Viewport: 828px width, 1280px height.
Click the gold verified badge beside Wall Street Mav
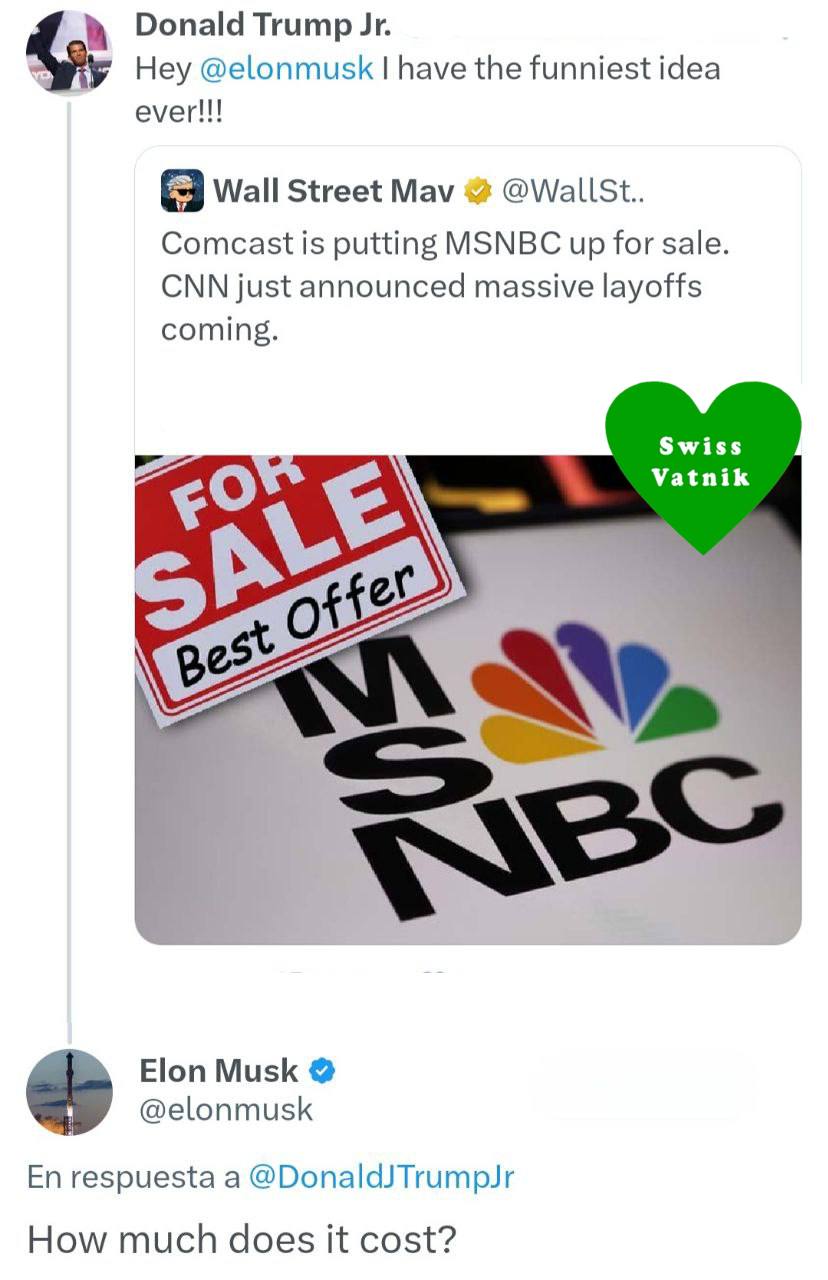click(481, 190)
